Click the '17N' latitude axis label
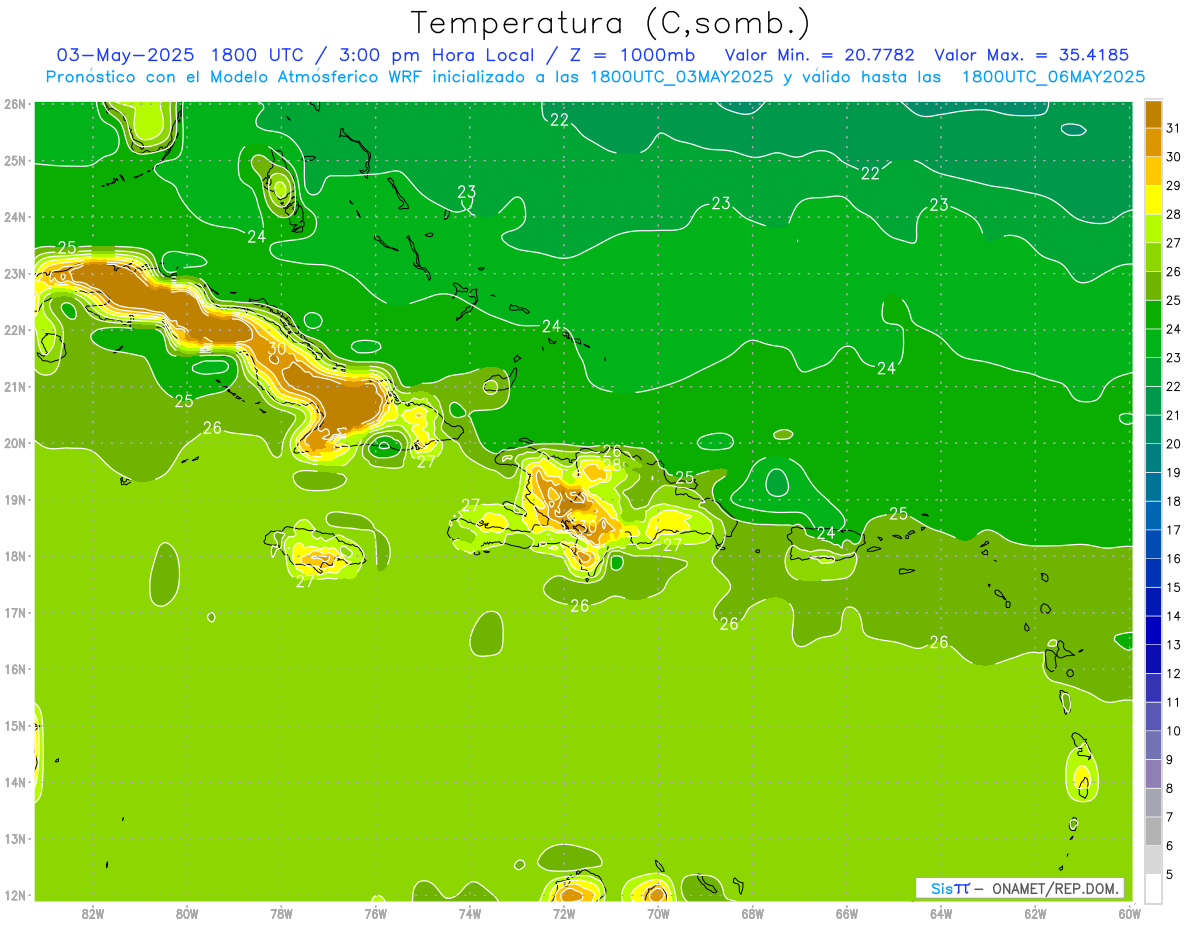The image size is (1200, 927). (14, 613)
